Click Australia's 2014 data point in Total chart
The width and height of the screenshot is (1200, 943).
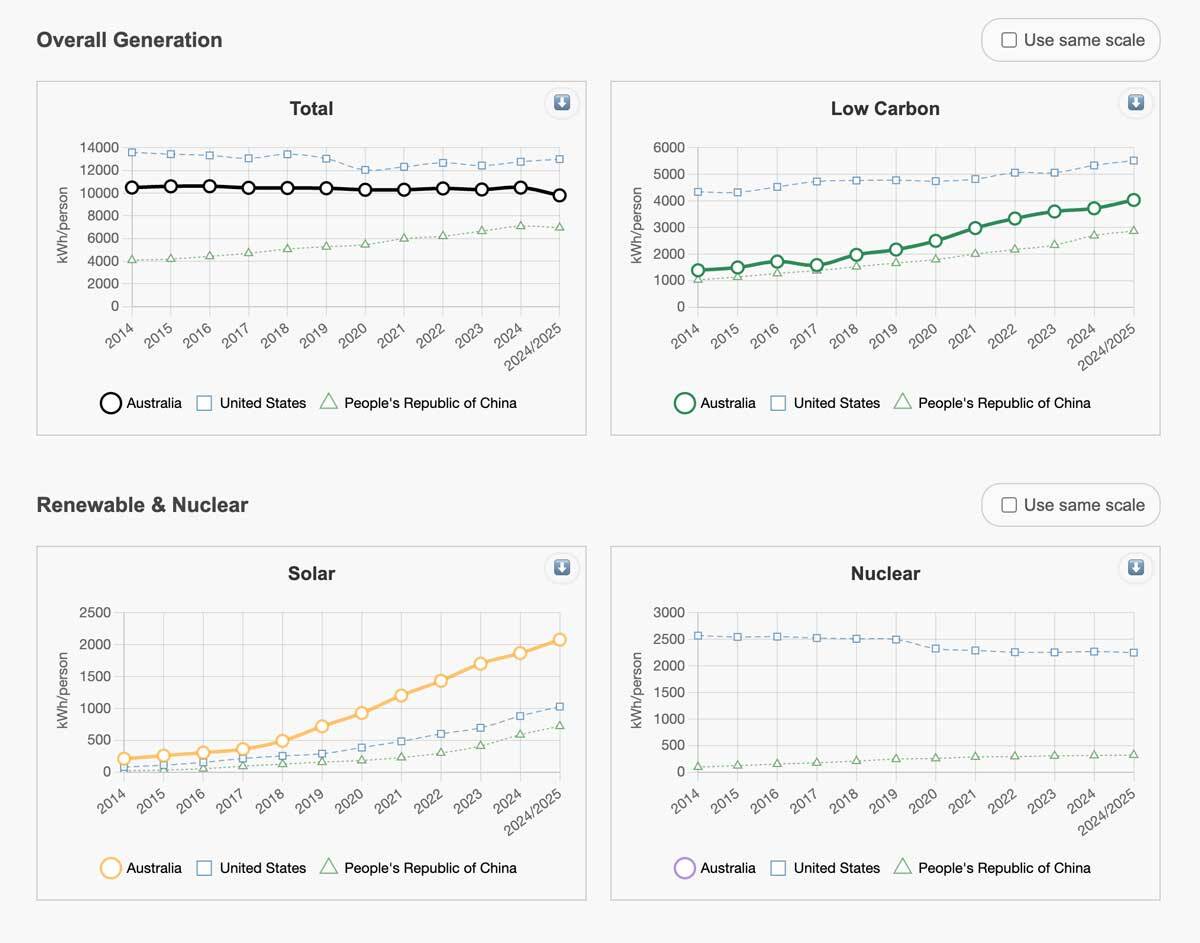[x=131, y=187]
